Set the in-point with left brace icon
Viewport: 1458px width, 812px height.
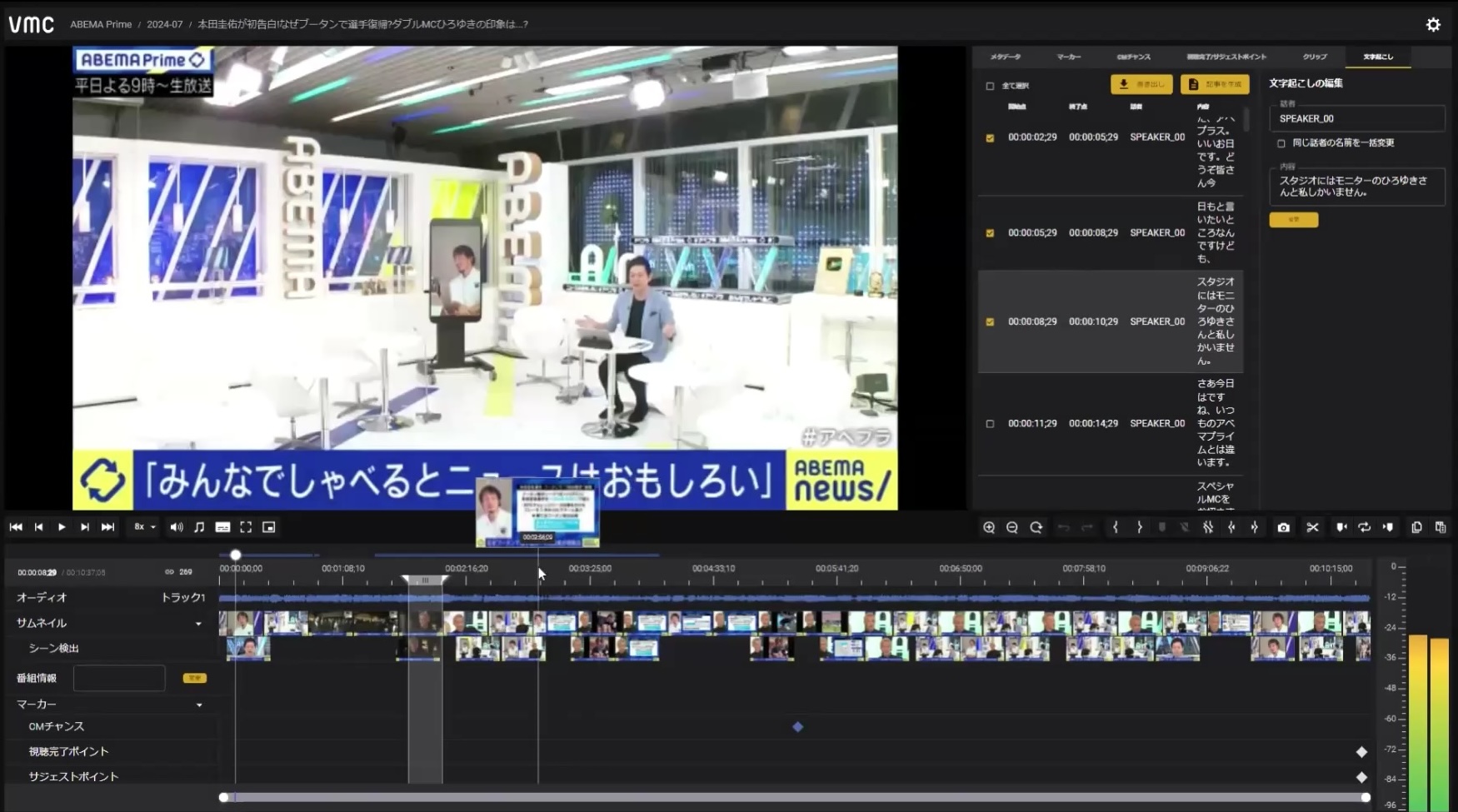pyautogui.click(x=1116, y=527)
